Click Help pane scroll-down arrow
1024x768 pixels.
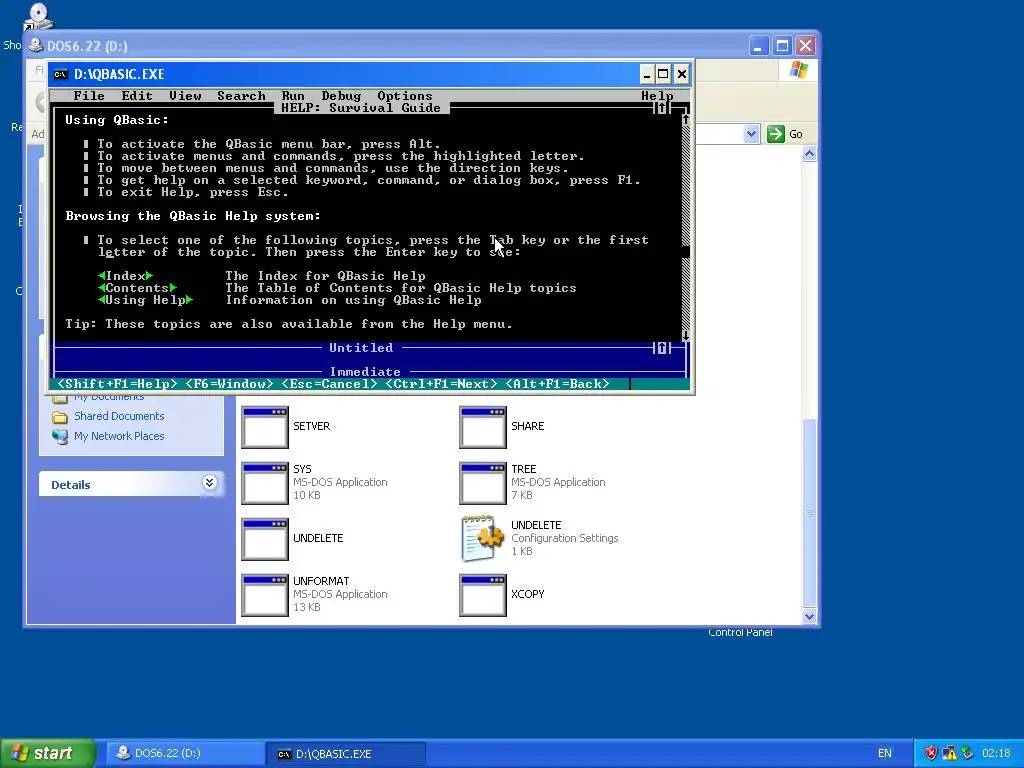click(x=686, y=336)
